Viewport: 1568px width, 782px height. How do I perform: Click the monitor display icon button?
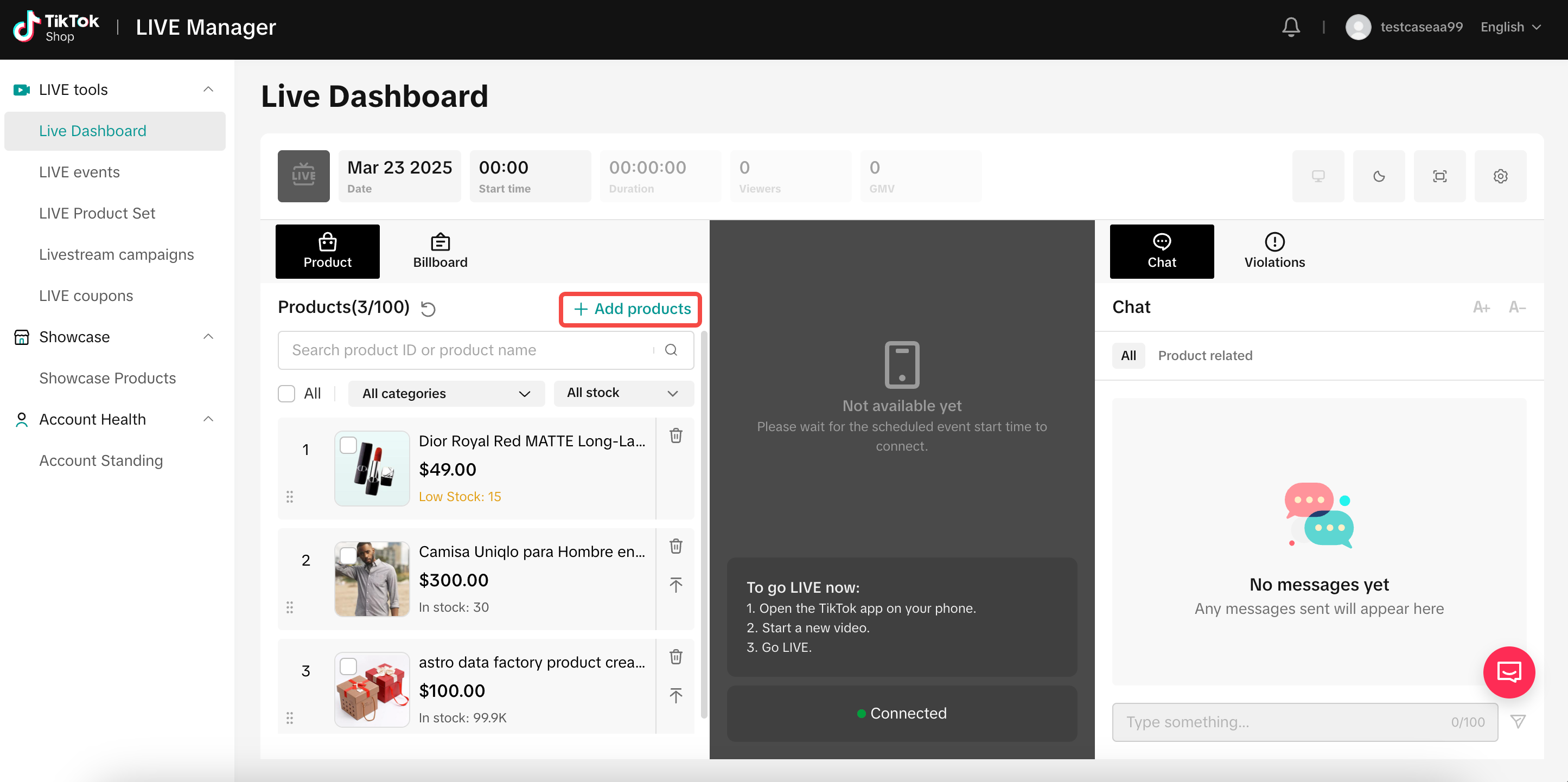[x=1318, y=176]
